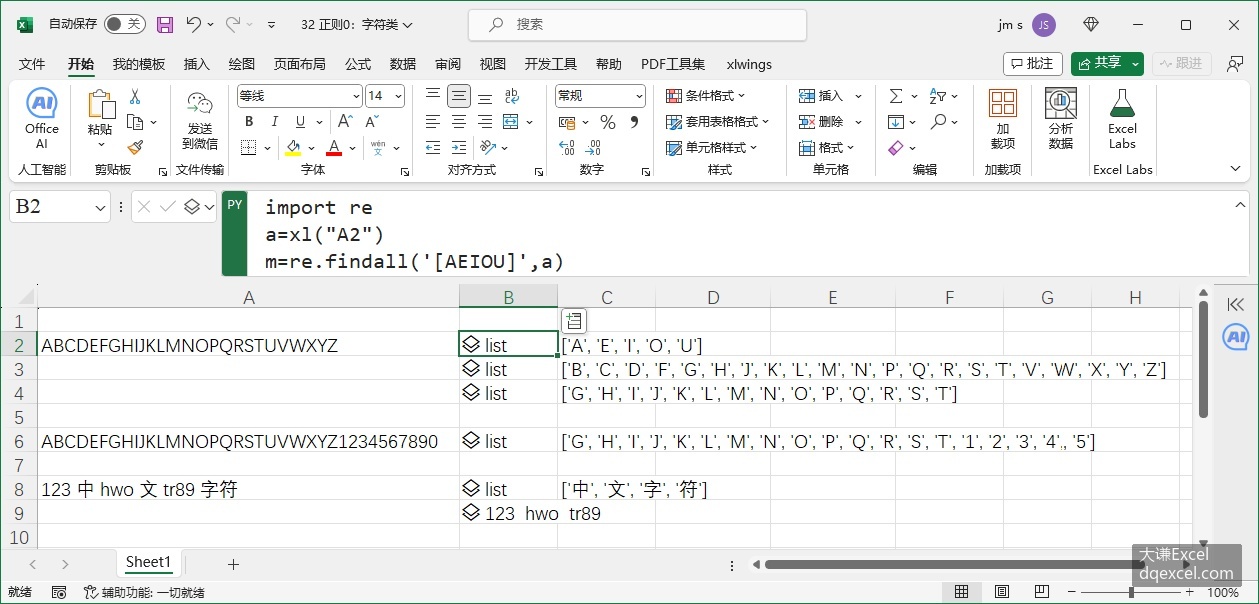Screen dimensions: 1259x604
Task: Save the workbook
Action: [165, 24]
